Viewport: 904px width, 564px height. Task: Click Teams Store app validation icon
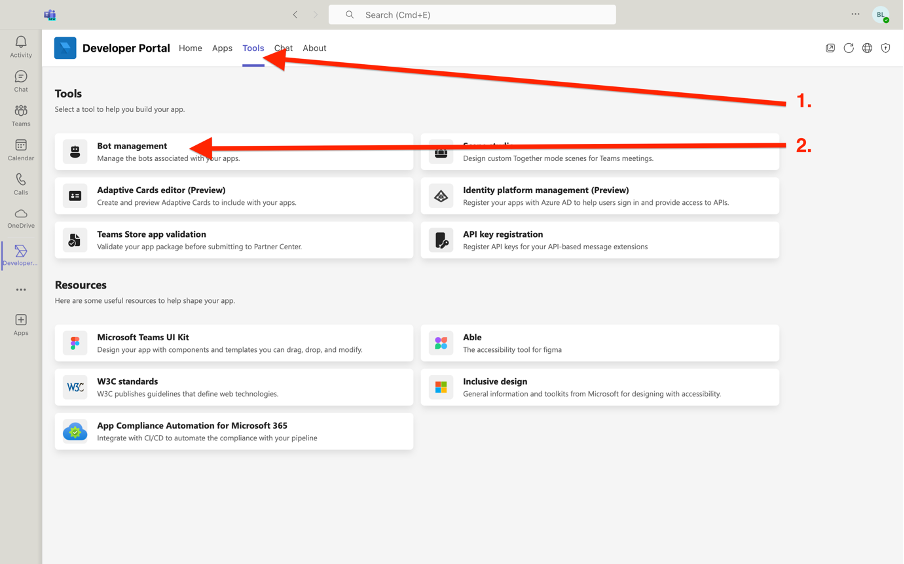pyautogui.click(x=75, y=240)
